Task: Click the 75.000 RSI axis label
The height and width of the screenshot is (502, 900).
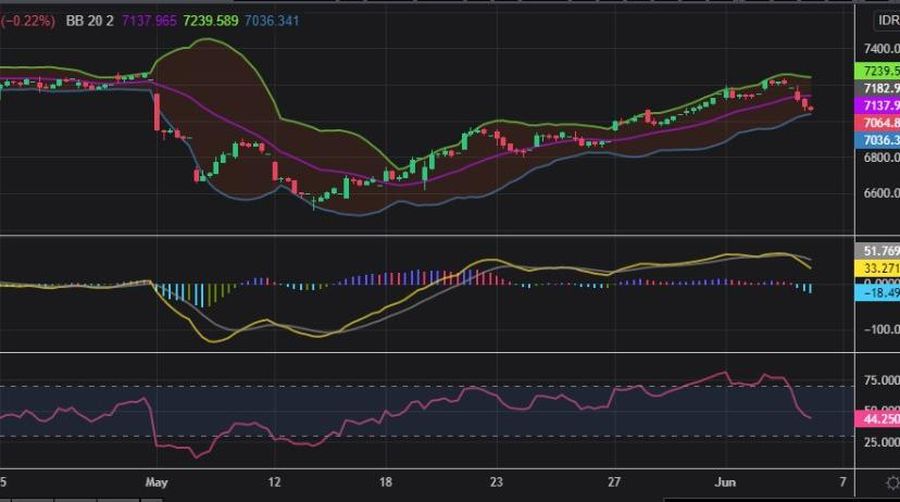Action: tap(882, 380)
